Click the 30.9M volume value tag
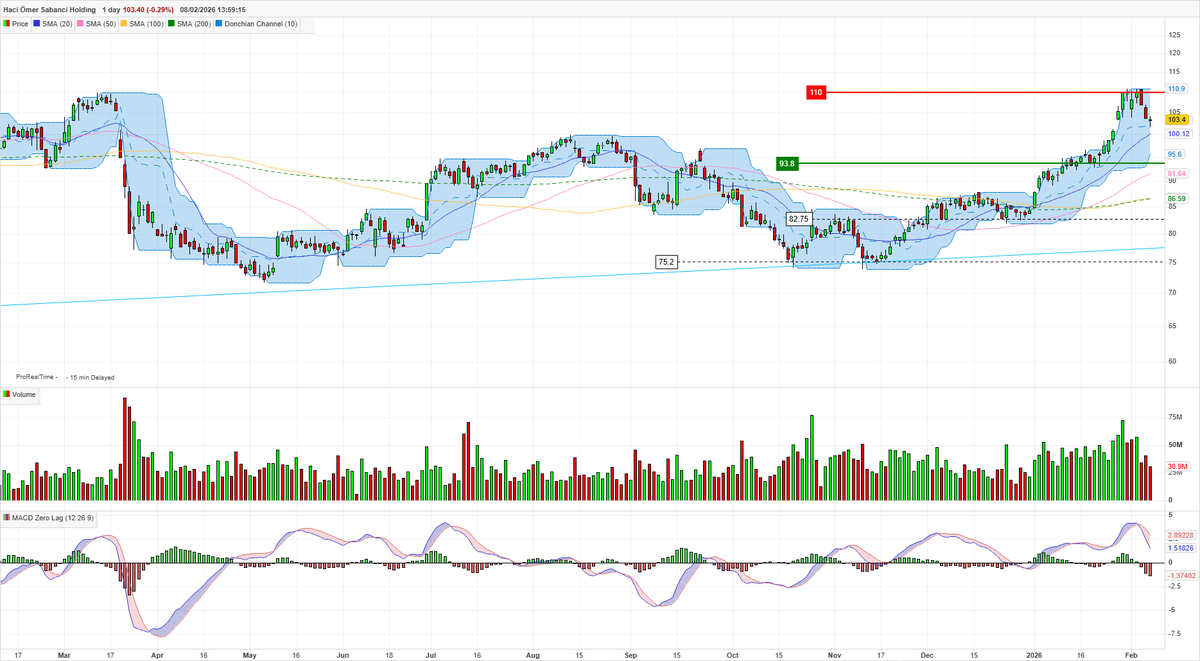 tap(1177, 467)
